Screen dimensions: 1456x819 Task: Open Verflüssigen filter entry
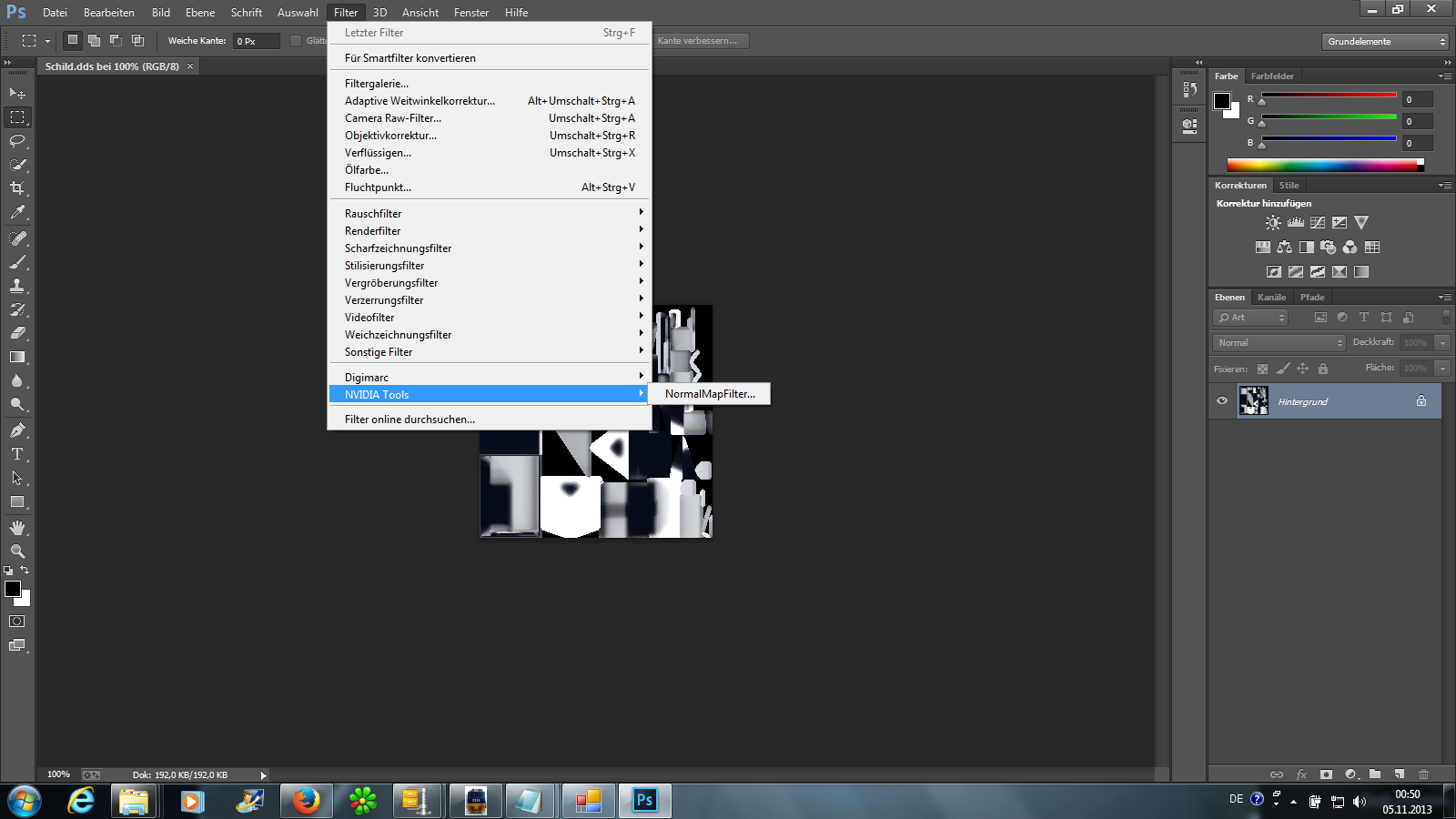coord(490,153)
